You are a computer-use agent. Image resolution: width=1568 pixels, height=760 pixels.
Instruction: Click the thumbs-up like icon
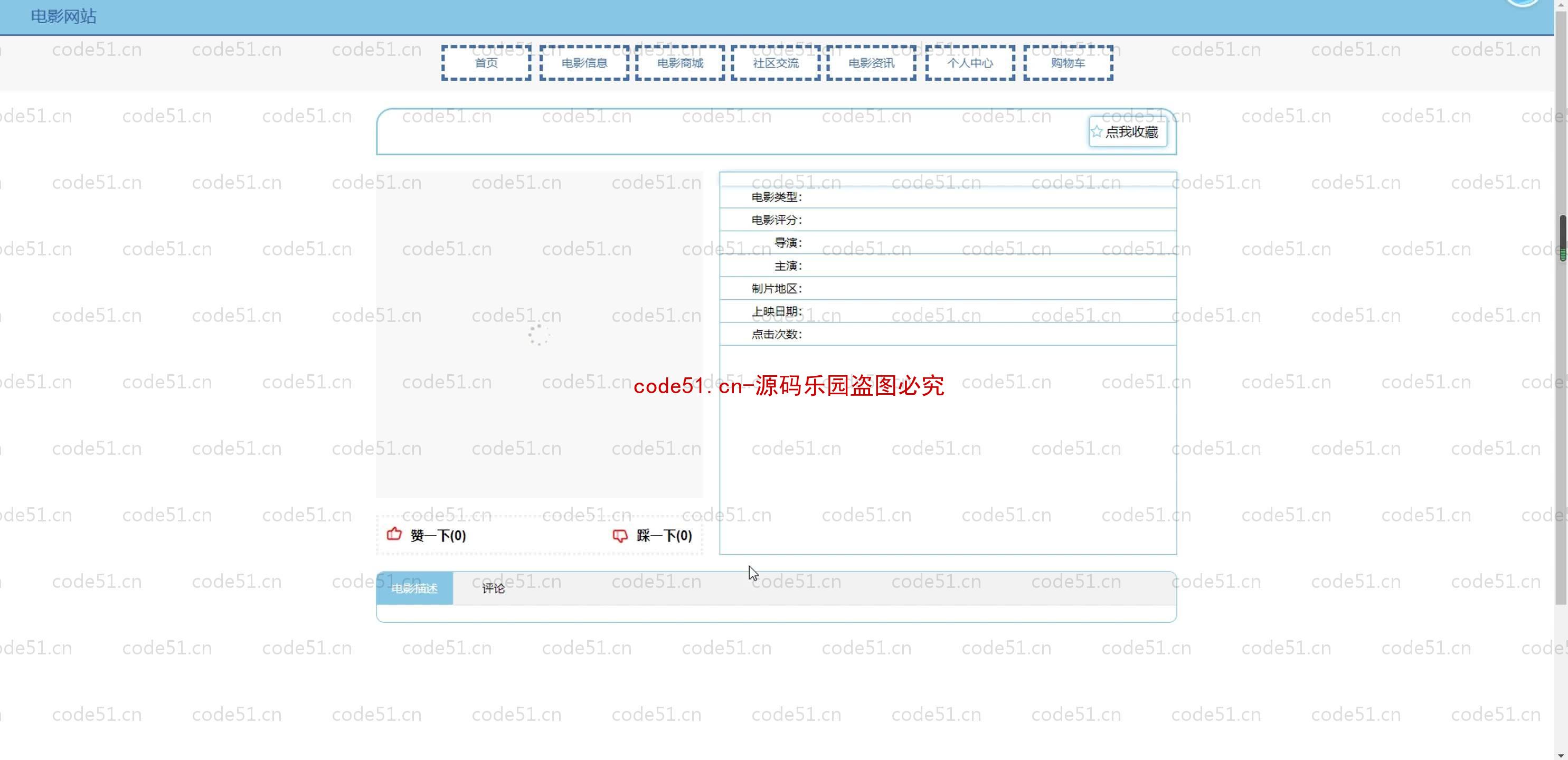click(394, 534)
